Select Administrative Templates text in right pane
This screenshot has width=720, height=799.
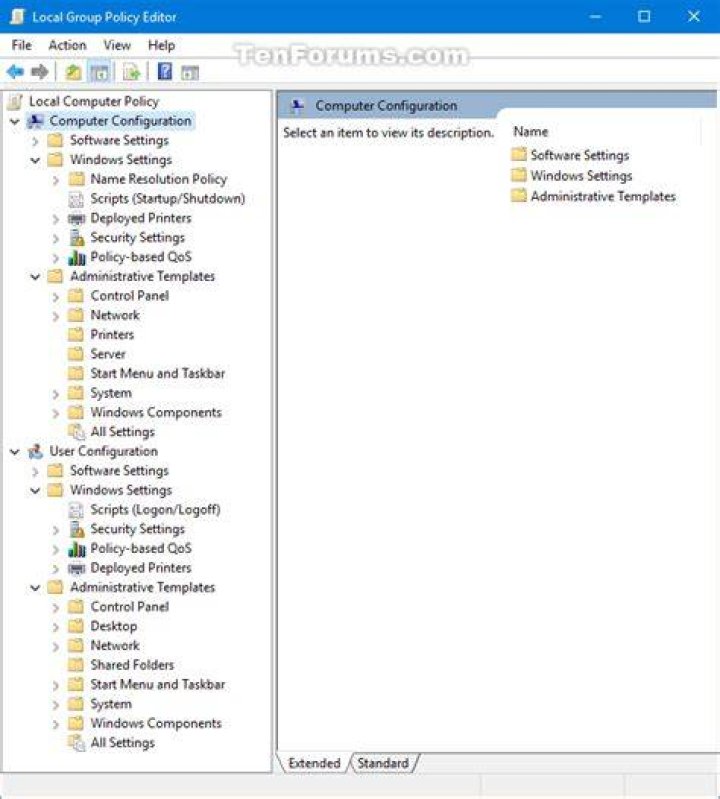tap(603, 196)
